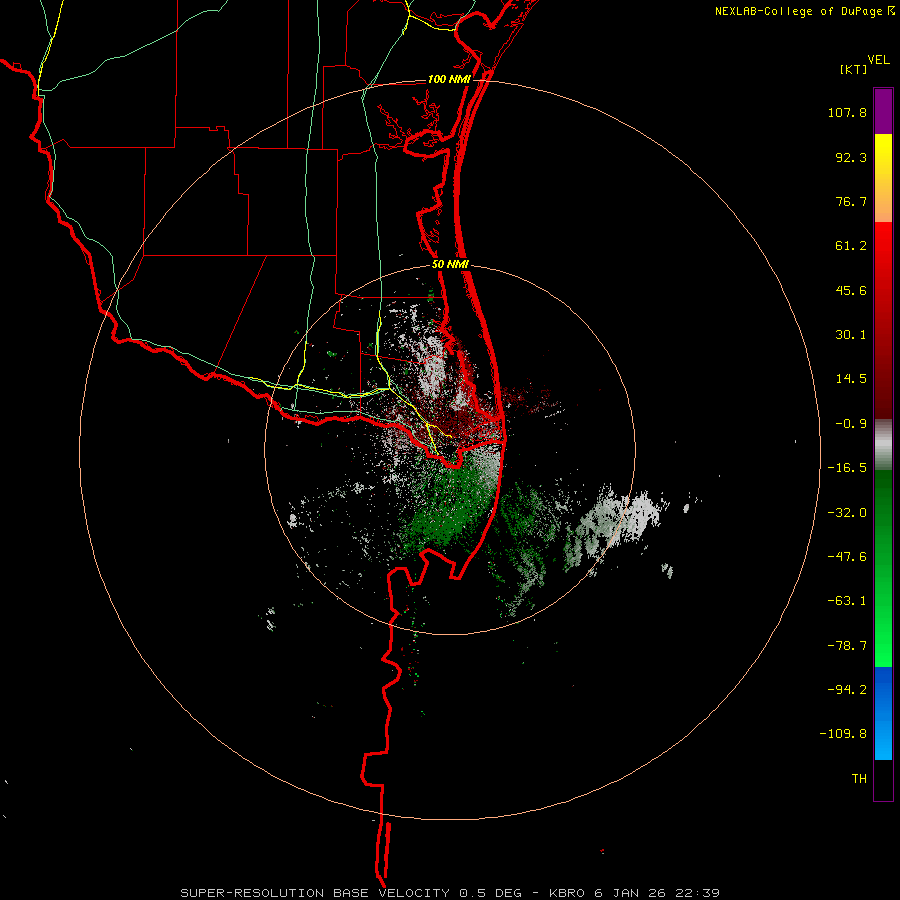Click the -78.7 velocity scale value

pos(847,646)
